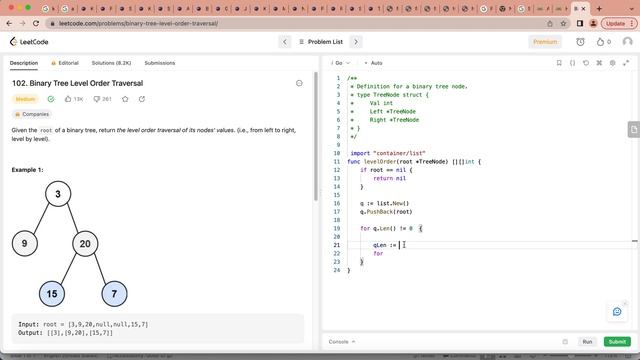Click the description panel scrollbar

coord(316,137)
